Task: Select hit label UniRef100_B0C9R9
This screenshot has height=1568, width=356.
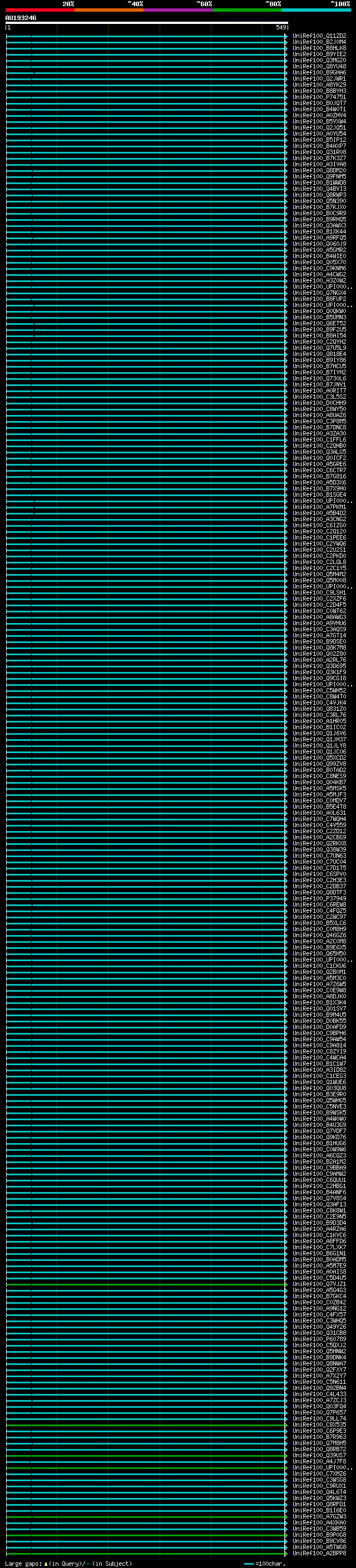Action: tap(319, 214)
